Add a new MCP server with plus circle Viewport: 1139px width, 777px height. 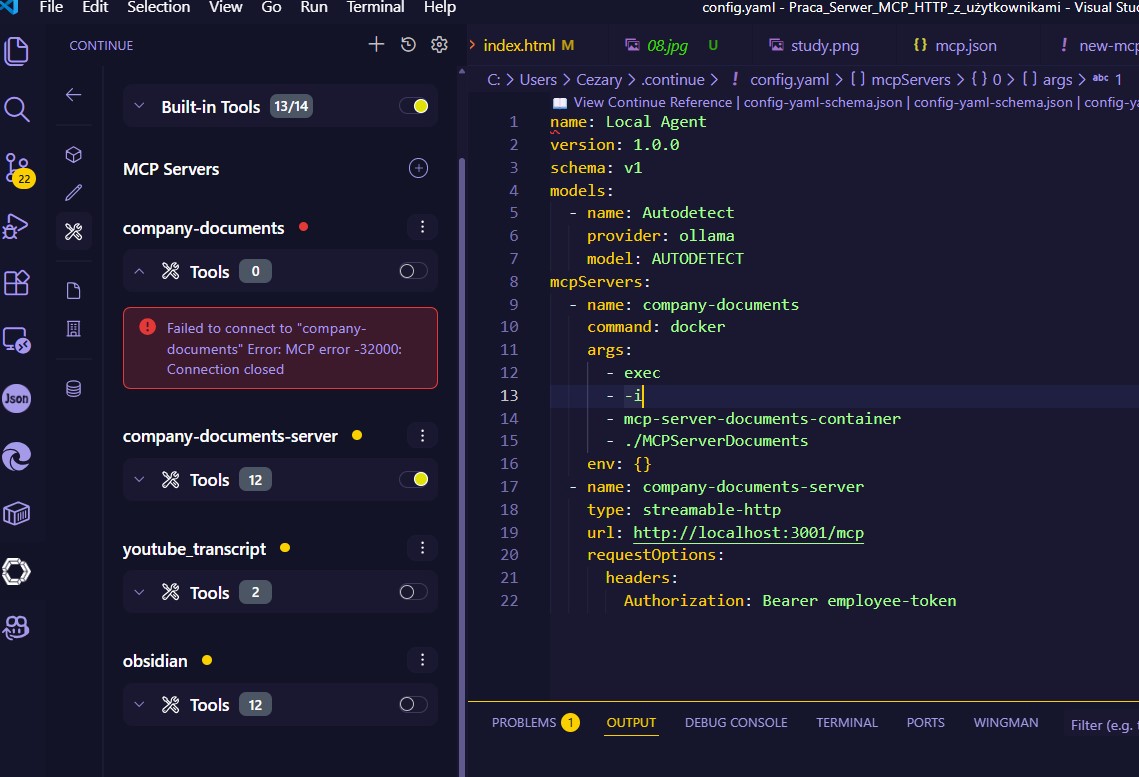[x=418, y=168]
